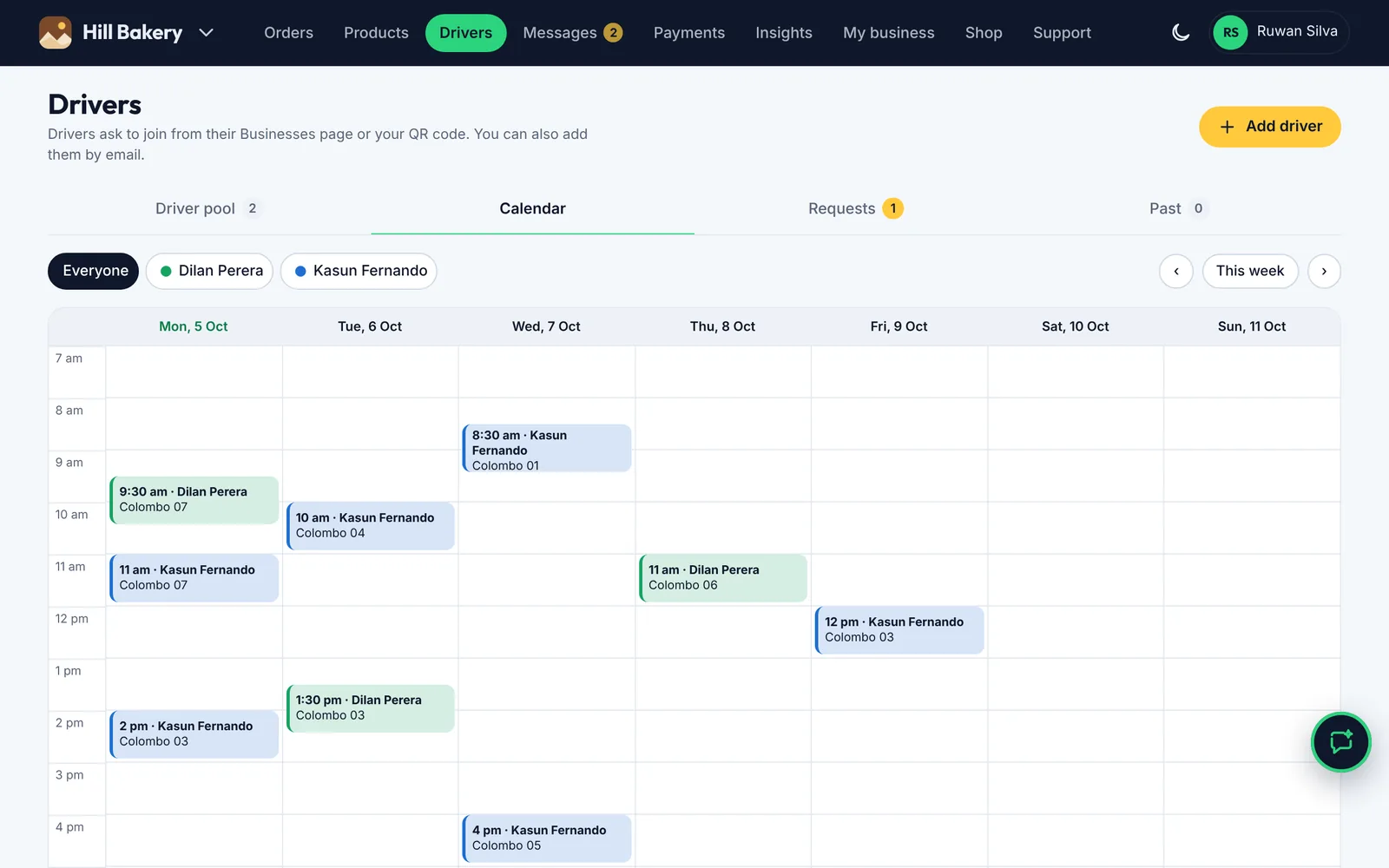Select the Calendar tab
Screen dimensions: 1389x868
[x=532, y=208]
